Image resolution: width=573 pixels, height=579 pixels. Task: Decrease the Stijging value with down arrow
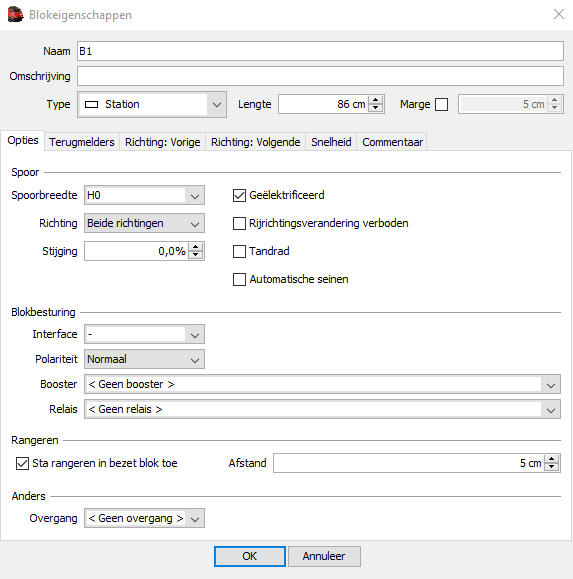pyautogui.click(x=195, y=255)
